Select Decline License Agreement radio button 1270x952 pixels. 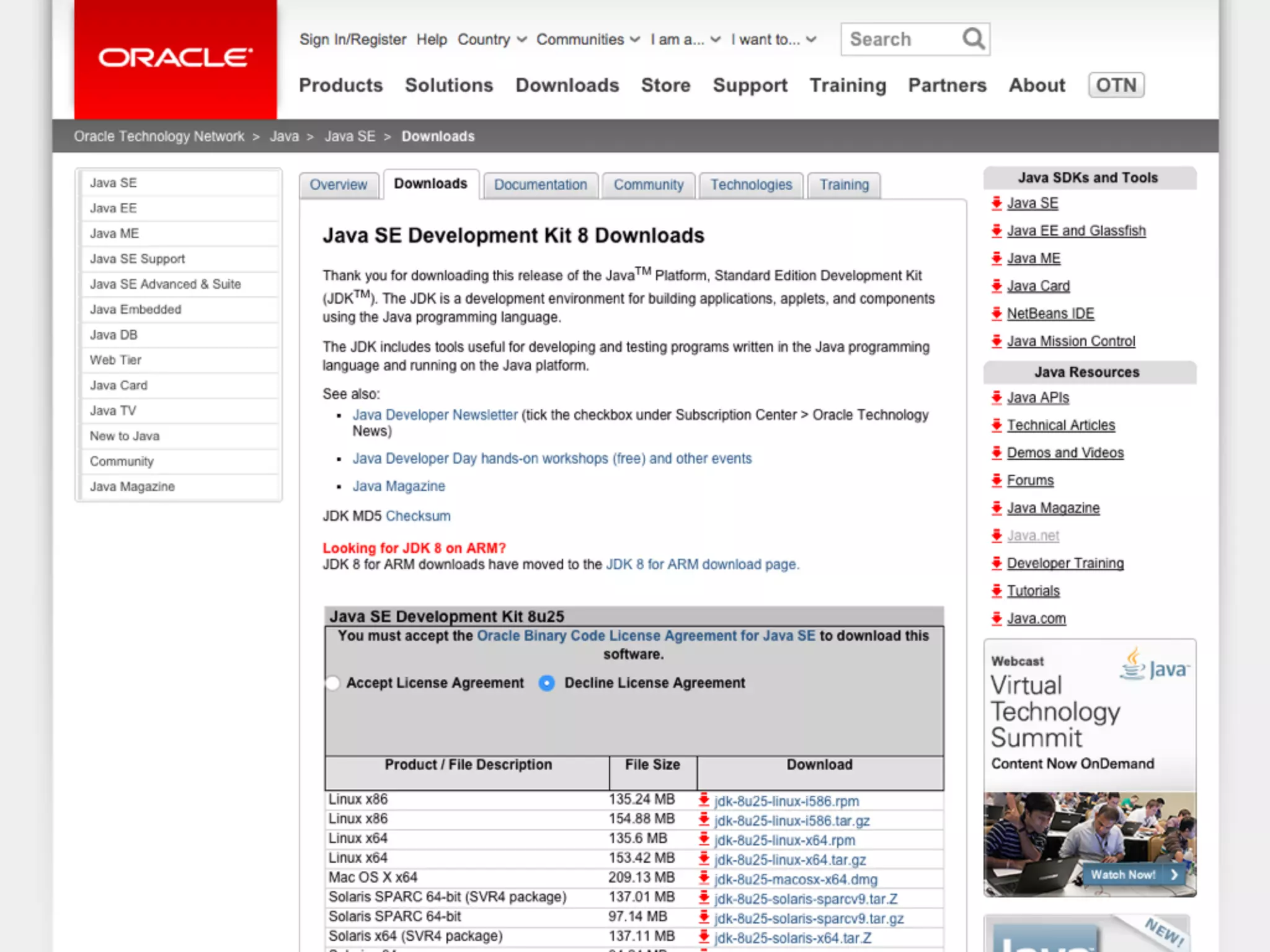546,683
